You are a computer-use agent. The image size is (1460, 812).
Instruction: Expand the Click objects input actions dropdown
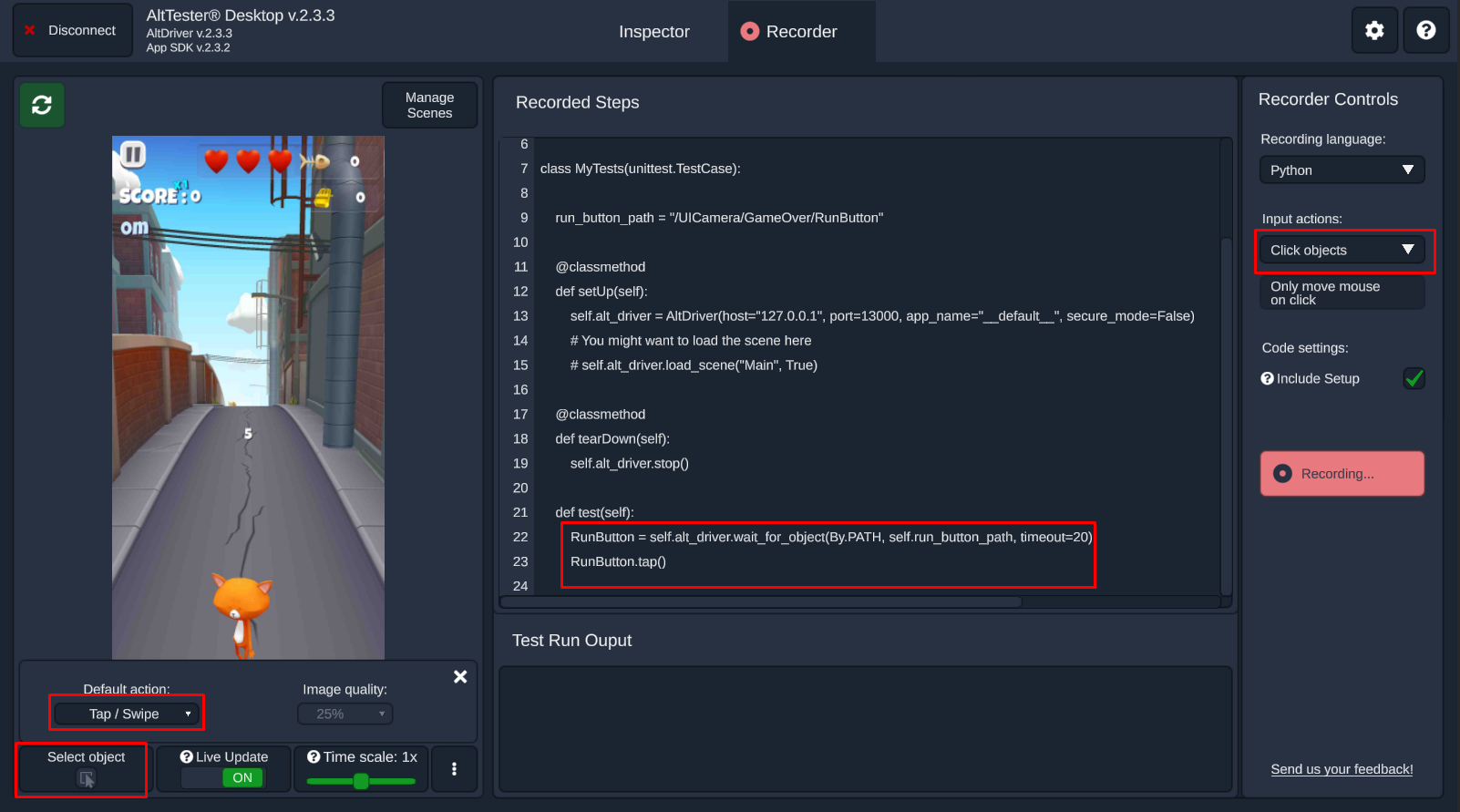coord(1342,250)
